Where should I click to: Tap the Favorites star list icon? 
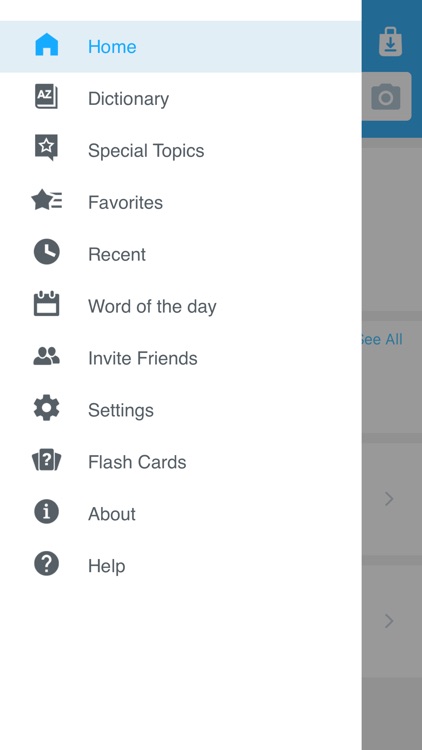pos(46,200)
